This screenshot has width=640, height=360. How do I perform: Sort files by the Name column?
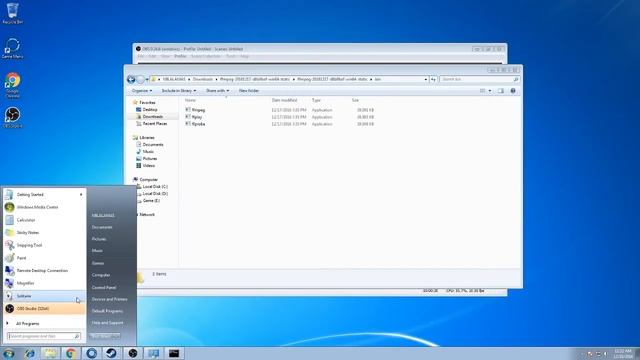tap(190, 100)
